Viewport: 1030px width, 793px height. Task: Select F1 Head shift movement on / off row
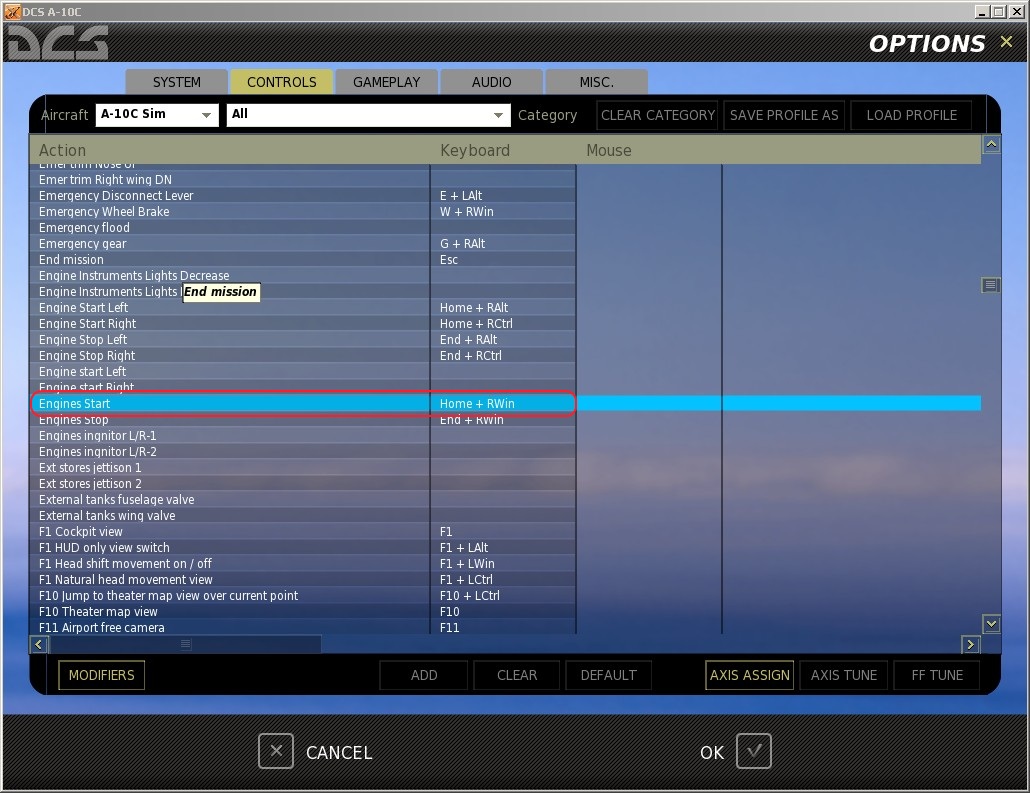(x=303, y=564)
